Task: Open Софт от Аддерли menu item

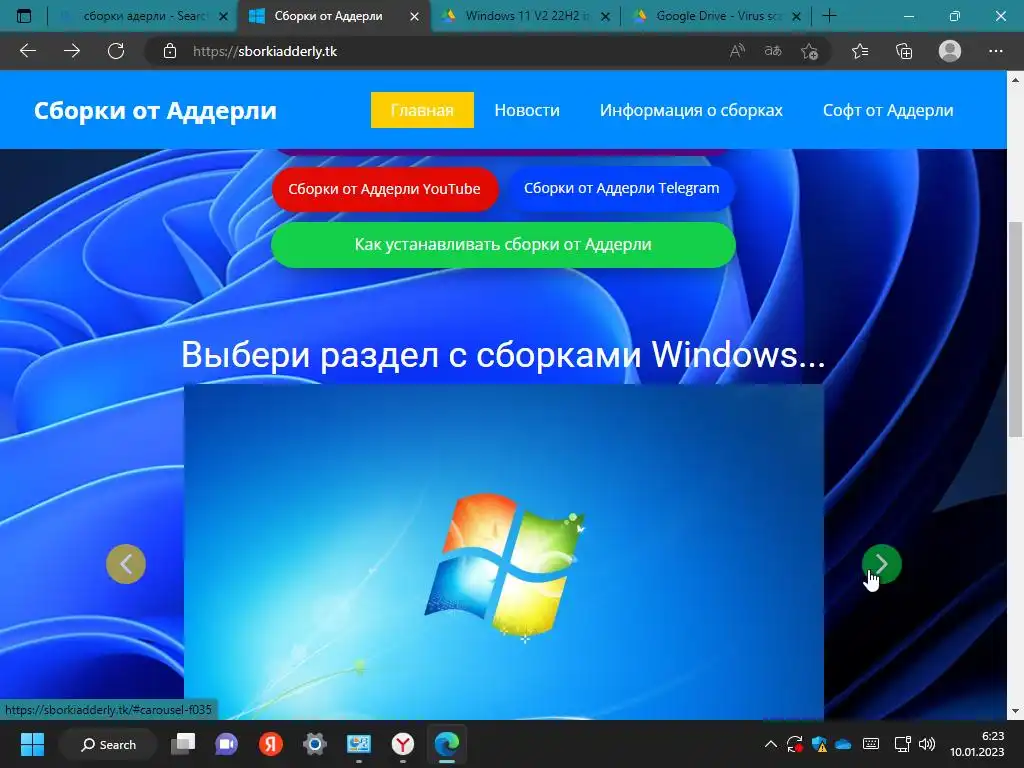Action: pyautogui.click(x=888, y=110)
